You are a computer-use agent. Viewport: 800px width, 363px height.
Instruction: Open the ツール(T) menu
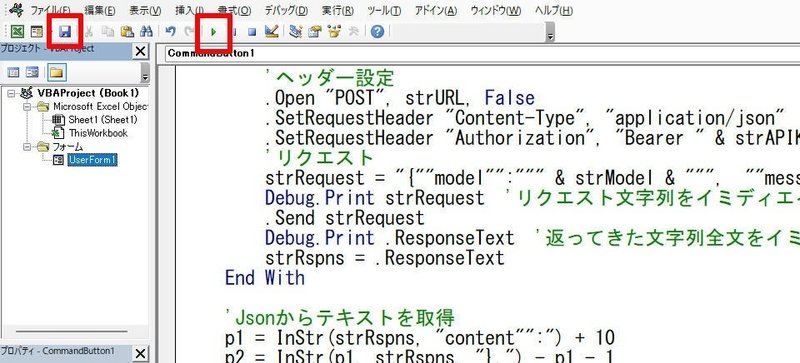point(384,10)
